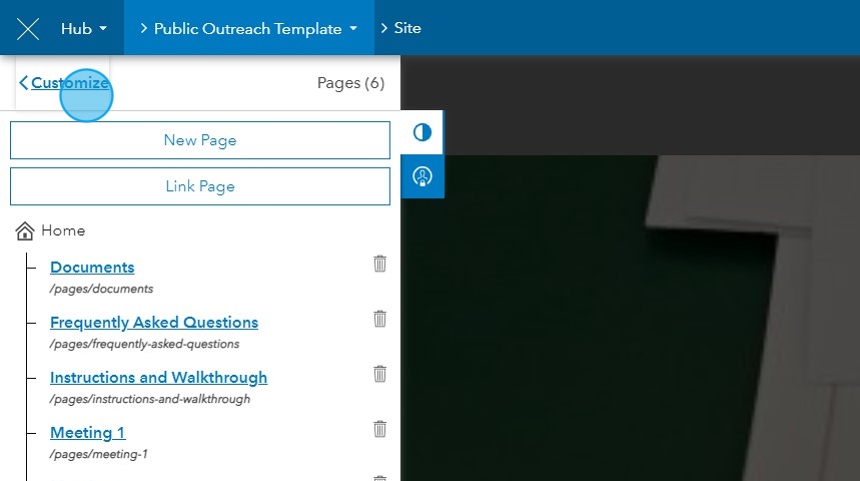Click the Pages (6) label
860x481 pixels.
(351, 83)
